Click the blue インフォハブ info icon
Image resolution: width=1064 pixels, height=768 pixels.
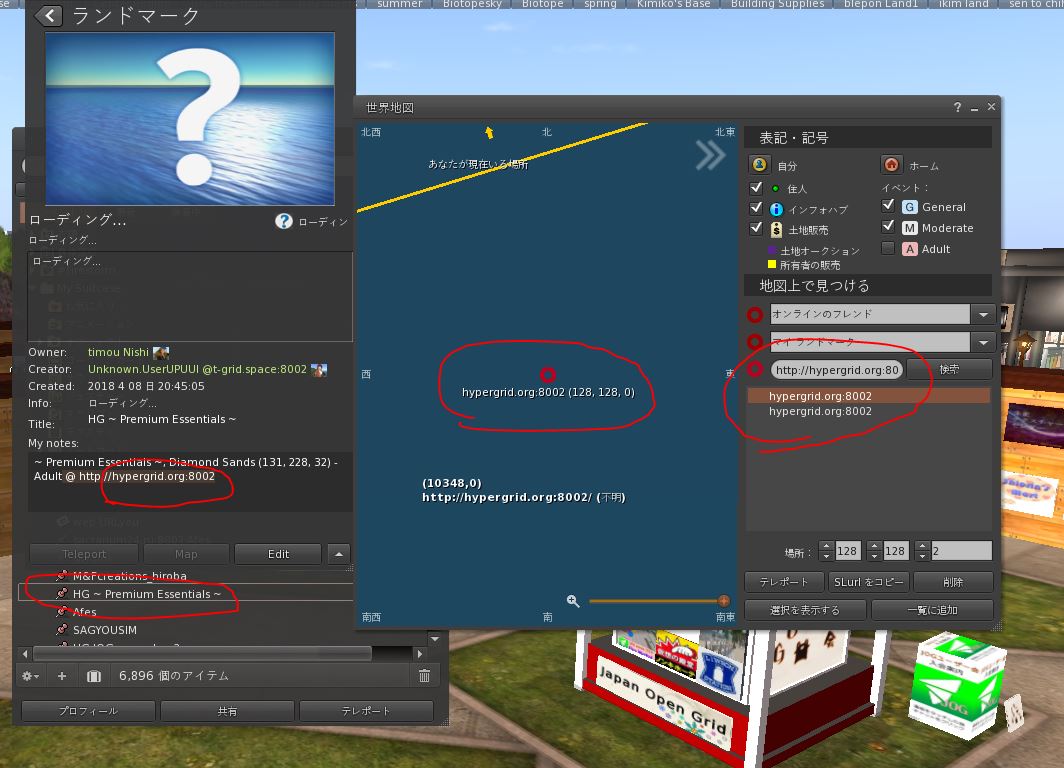point(776,210)
